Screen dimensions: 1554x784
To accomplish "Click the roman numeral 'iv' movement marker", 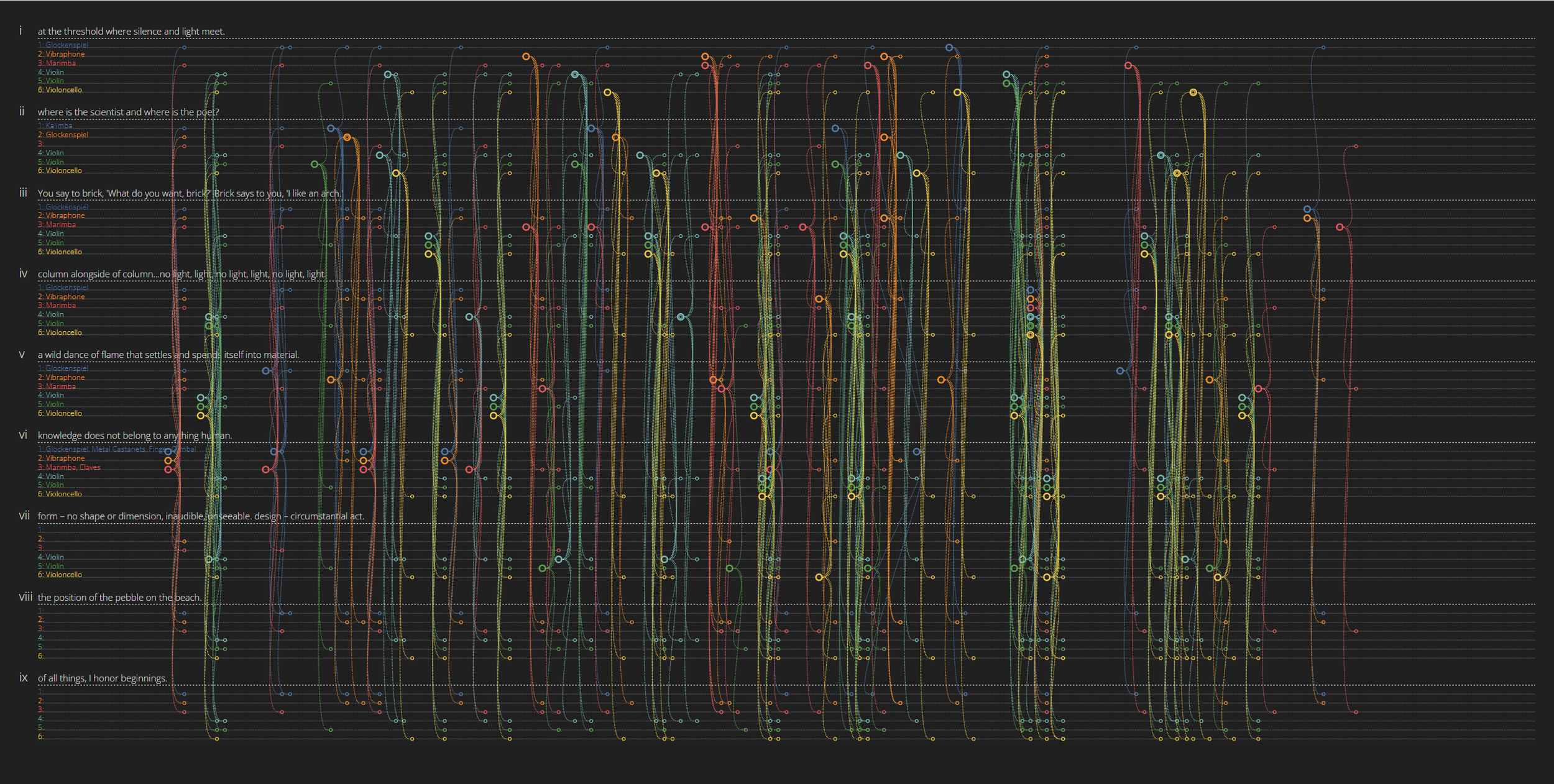I will click(x=23, y=273).
